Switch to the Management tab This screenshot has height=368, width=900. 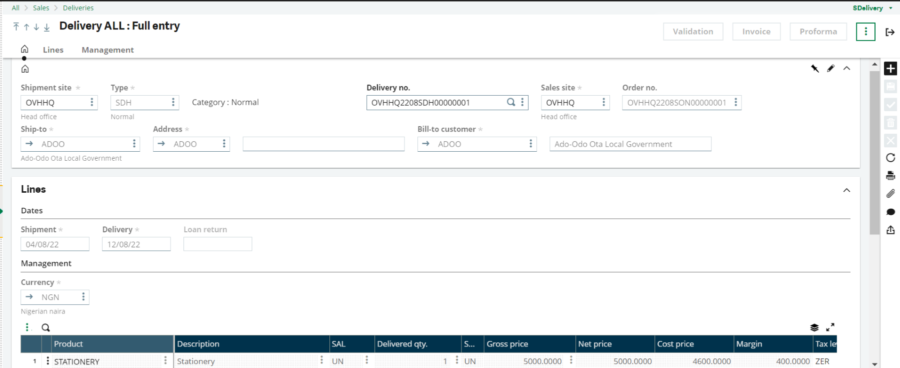pos(107,50)
